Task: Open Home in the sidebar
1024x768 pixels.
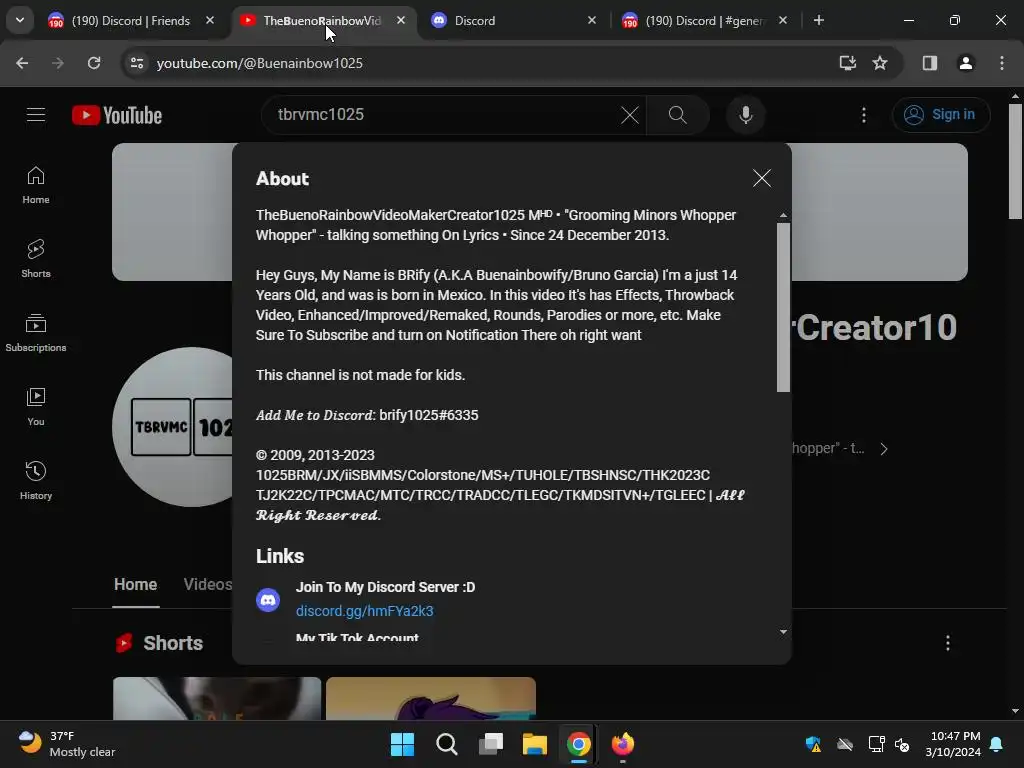Action: click(36, 185)
